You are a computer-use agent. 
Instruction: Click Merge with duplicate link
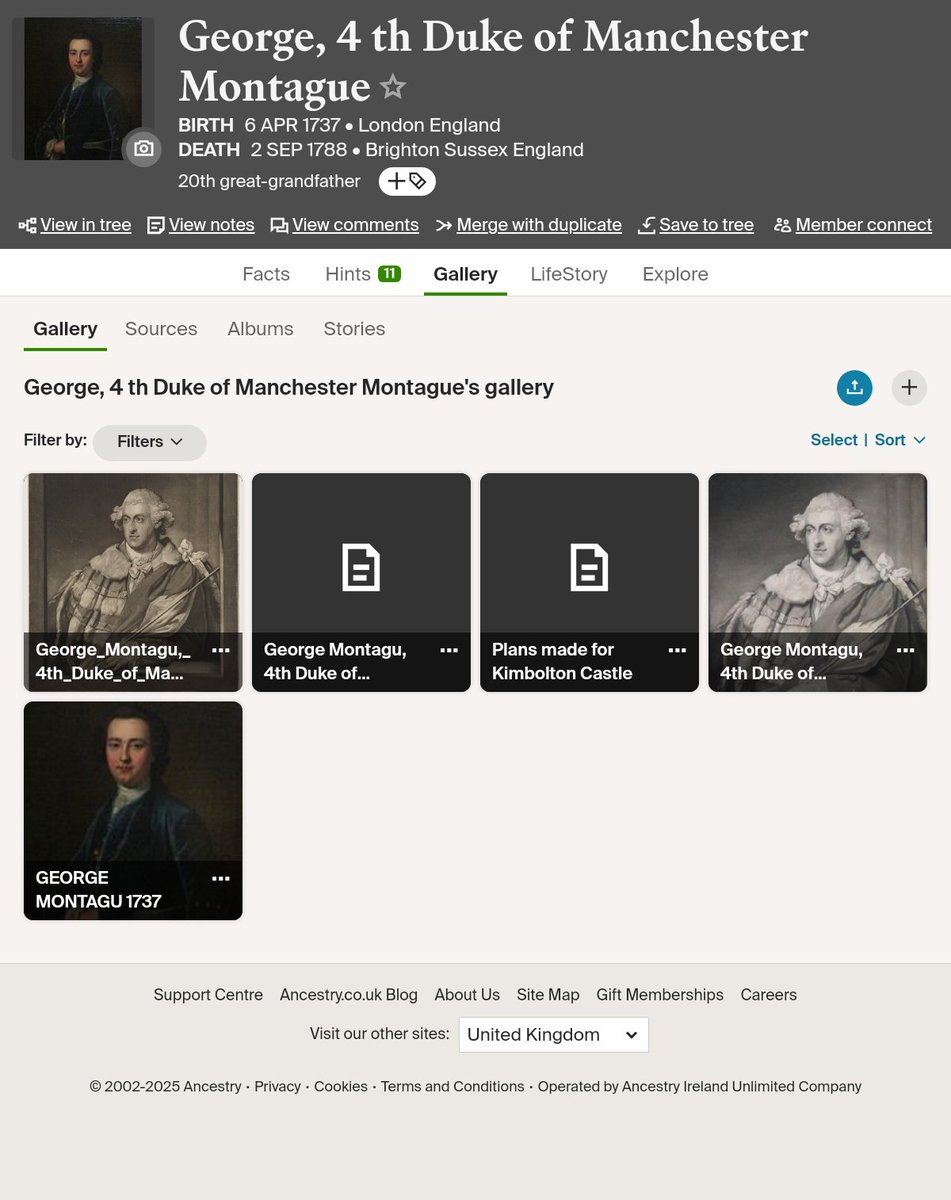point(529,225)
